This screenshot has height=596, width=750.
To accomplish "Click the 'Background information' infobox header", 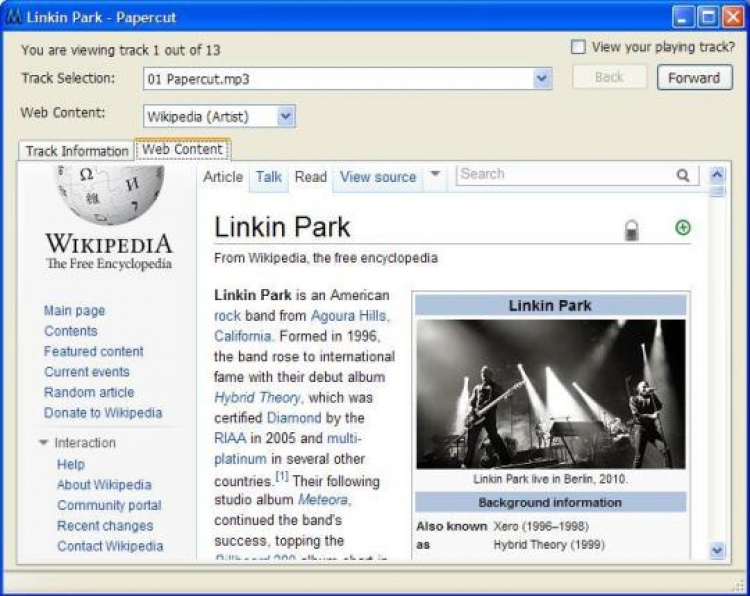I will [551, 503].
